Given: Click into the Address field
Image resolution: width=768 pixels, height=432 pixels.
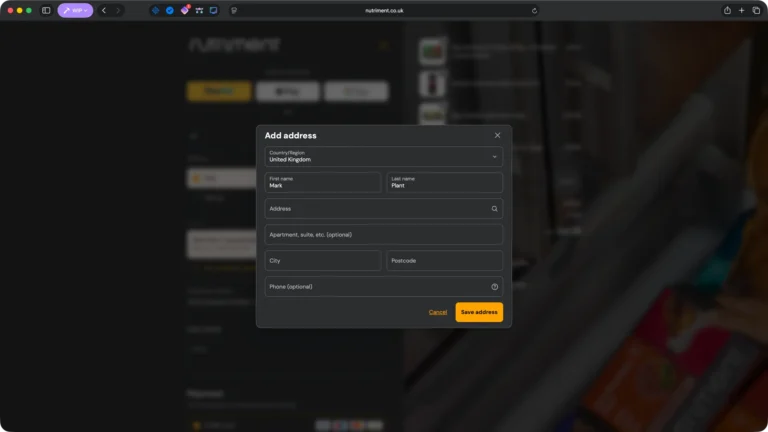Looking at the screenshot, I should point(375,209).
